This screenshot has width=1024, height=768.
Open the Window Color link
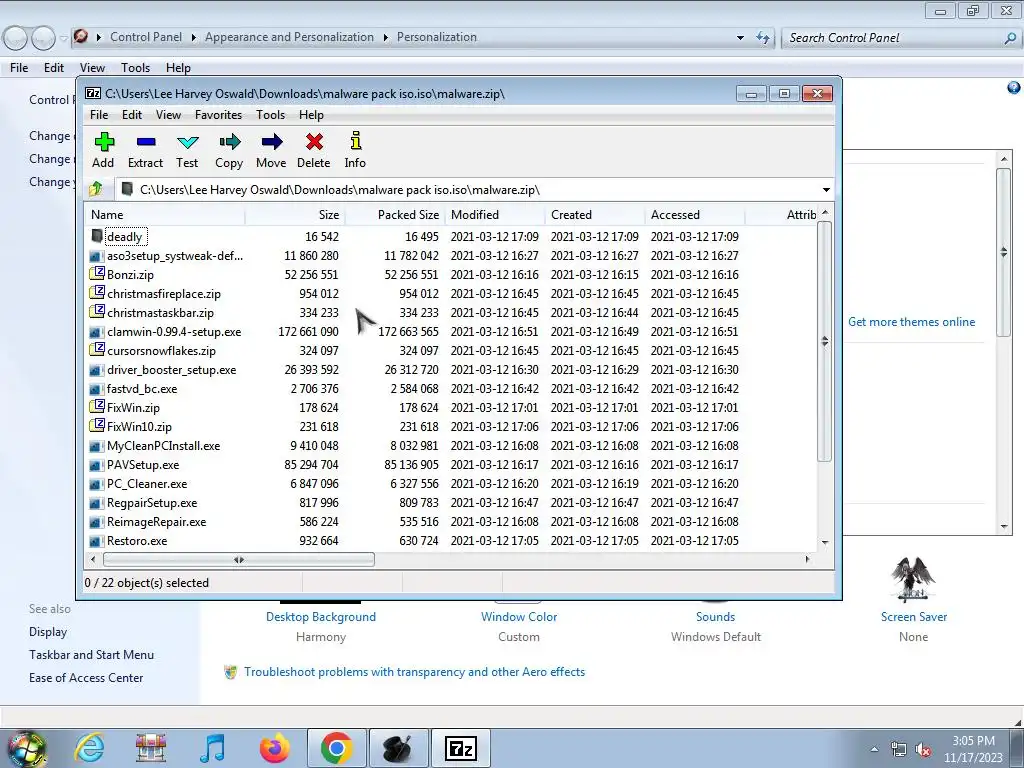[519, 617]
